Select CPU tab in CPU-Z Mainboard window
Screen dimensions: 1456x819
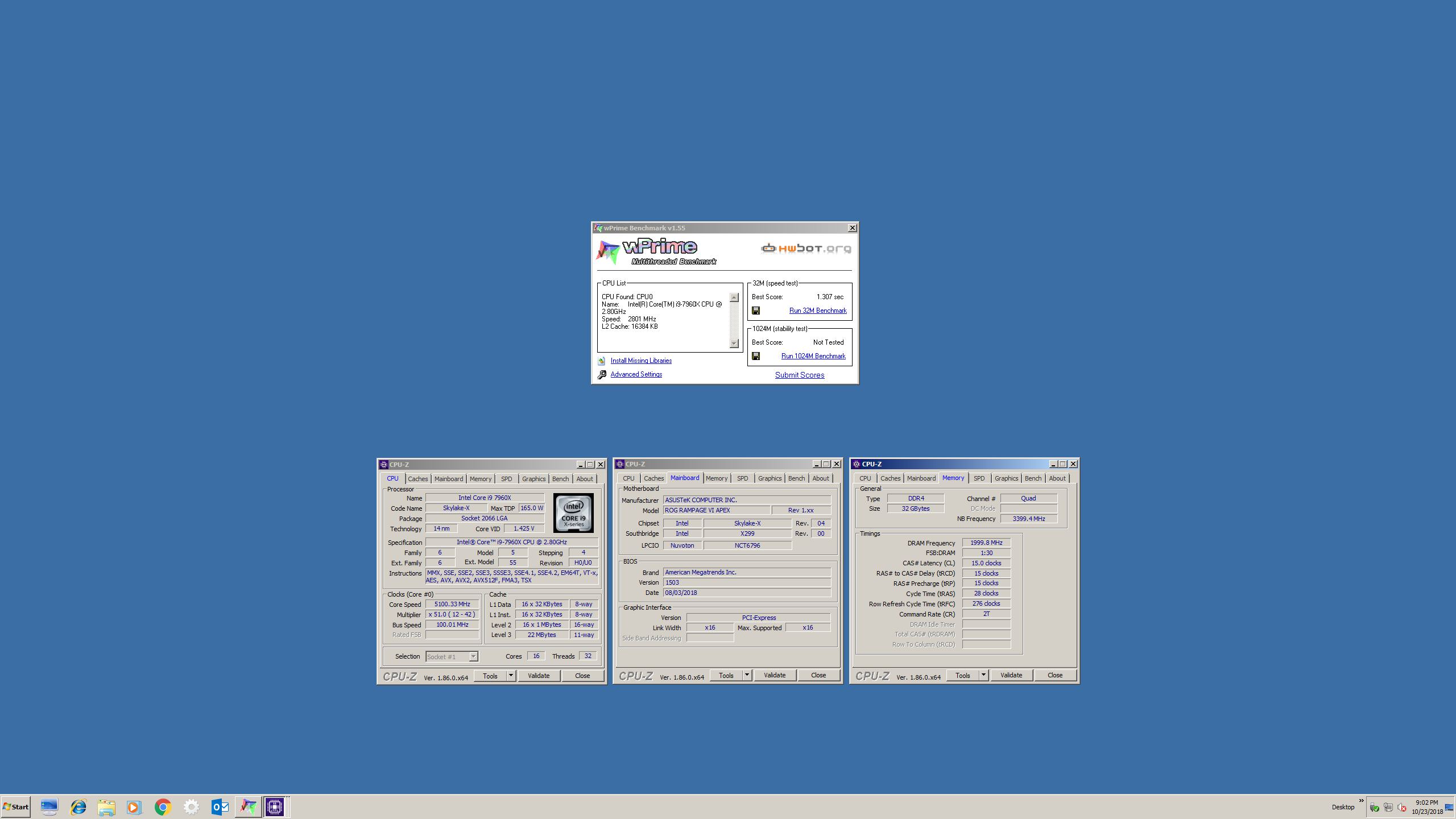(628, 478)
